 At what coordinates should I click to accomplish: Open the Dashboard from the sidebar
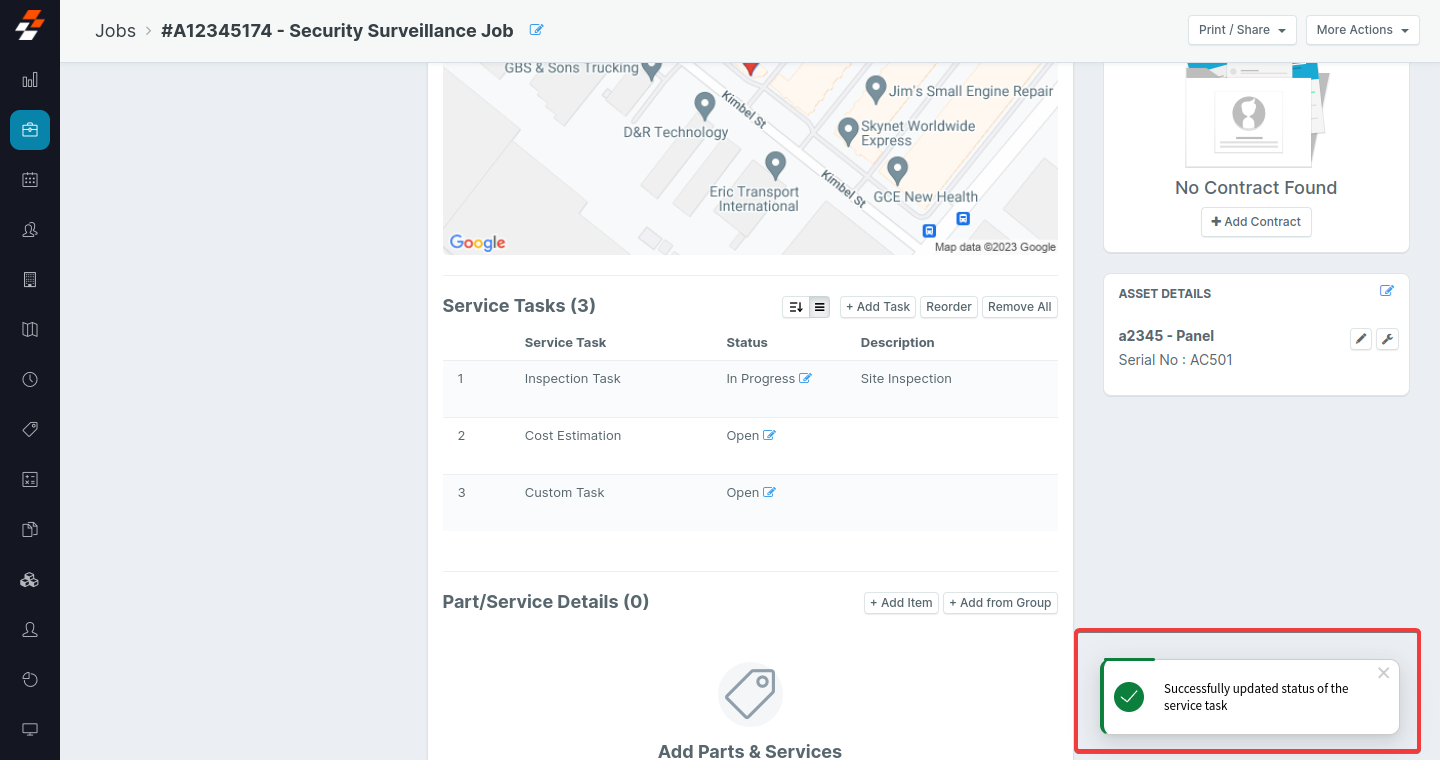pyautogui.click(x=29, y=79)
